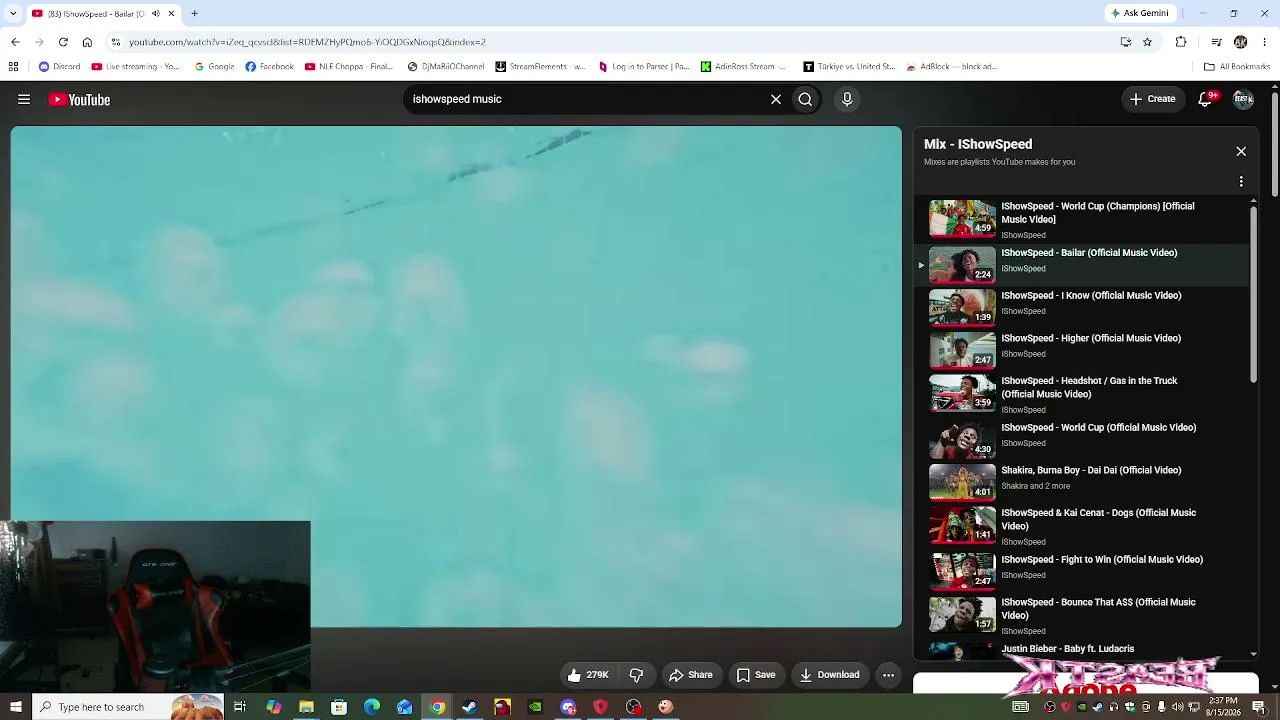Open the NLE Choppa bookmark
The image size is (1280, 720).
click(x=349, y=67)
